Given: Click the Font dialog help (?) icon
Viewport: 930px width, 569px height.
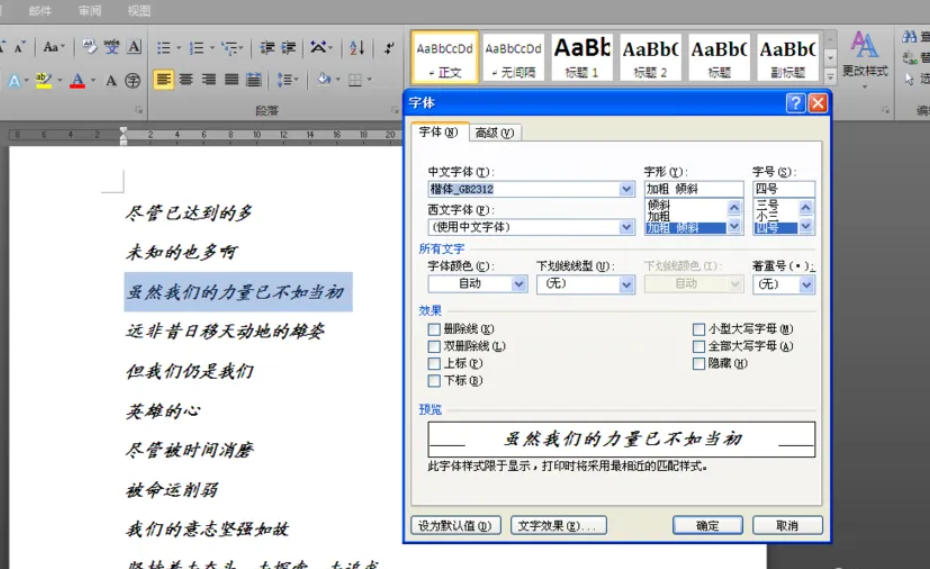Looking at the screenshot, I should pyautogui.click(x=795, y=103).
